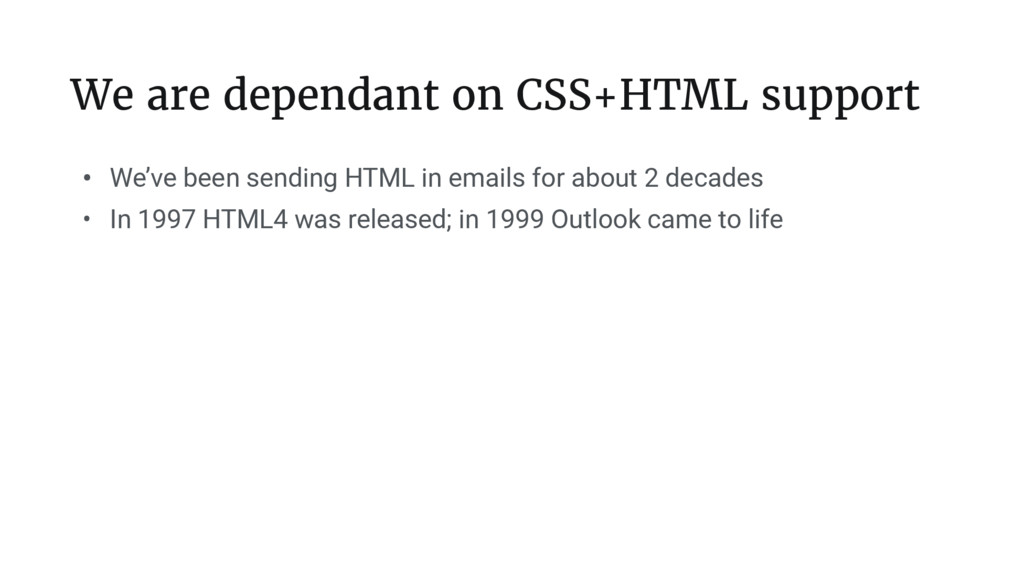Click the word "HTML" in first bullet

[x=379, y=178]
